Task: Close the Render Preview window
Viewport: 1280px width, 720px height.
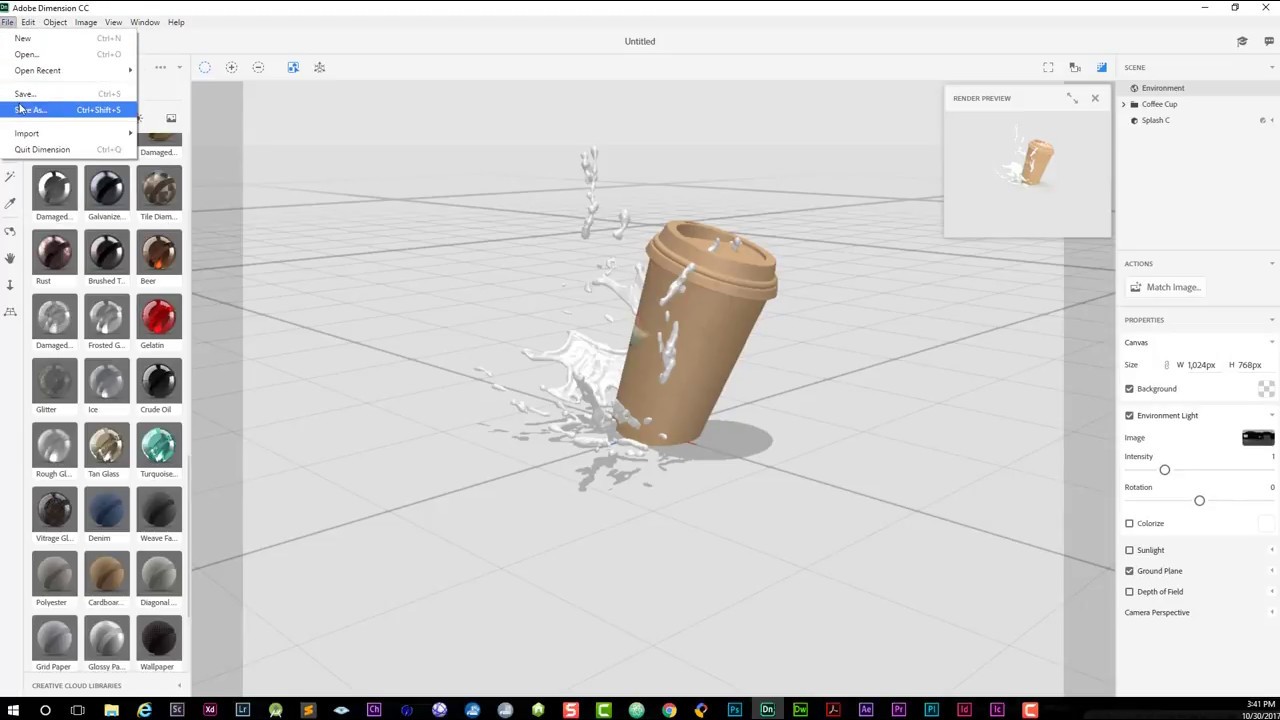Action: click(x=1095, y=98)
